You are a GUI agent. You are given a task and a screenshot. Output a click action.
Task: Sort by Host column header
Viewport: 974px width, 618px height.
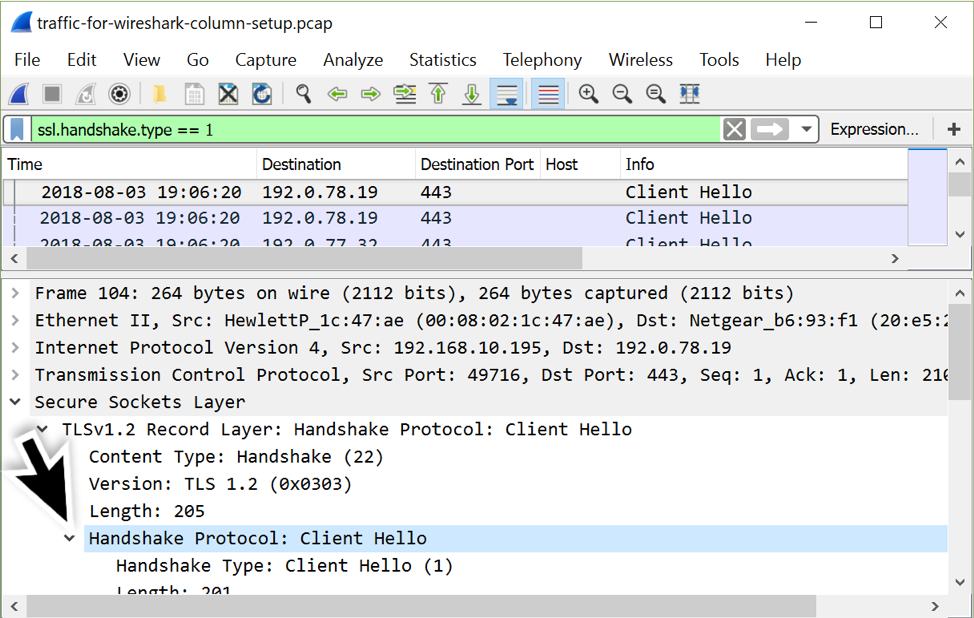pos(580,164)
